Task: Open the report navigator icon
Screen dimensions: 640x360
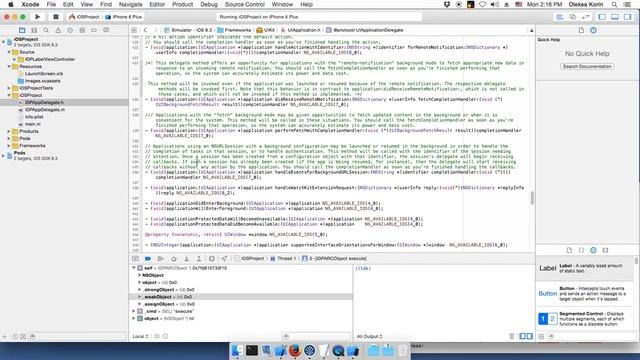Action: [x=106, y=30]
